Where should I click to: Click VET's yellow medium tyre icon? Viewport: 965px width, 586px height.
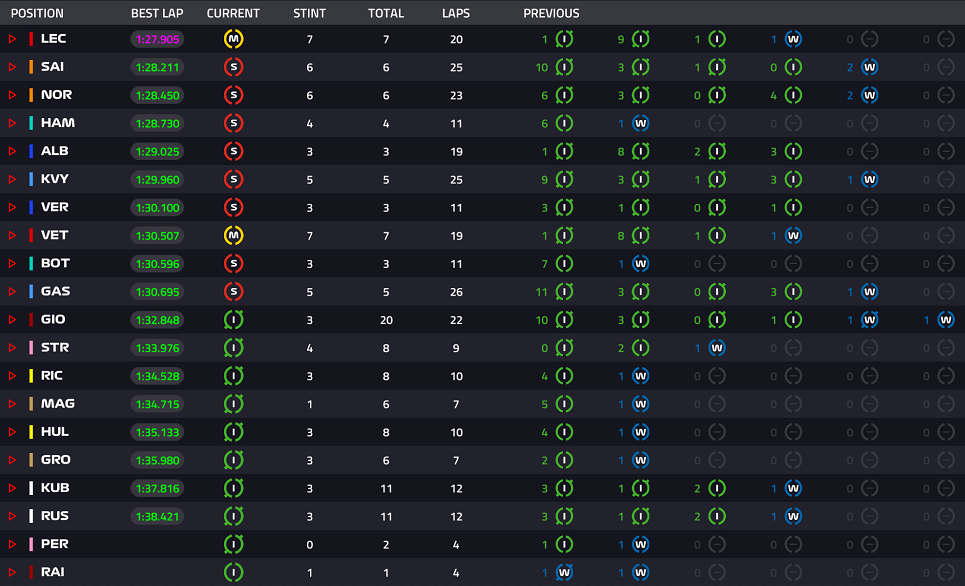coord(233,235)
